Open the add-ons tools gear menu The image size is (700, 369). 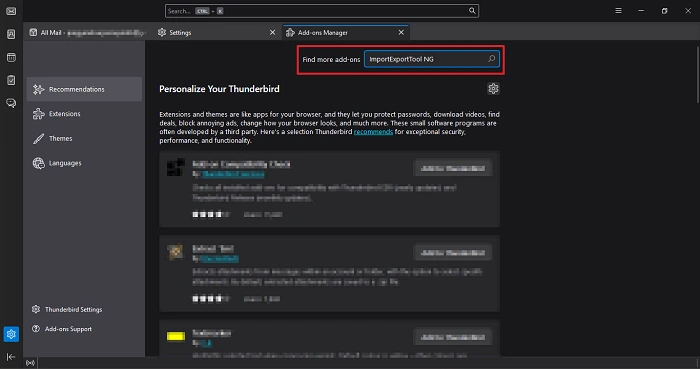493,88
